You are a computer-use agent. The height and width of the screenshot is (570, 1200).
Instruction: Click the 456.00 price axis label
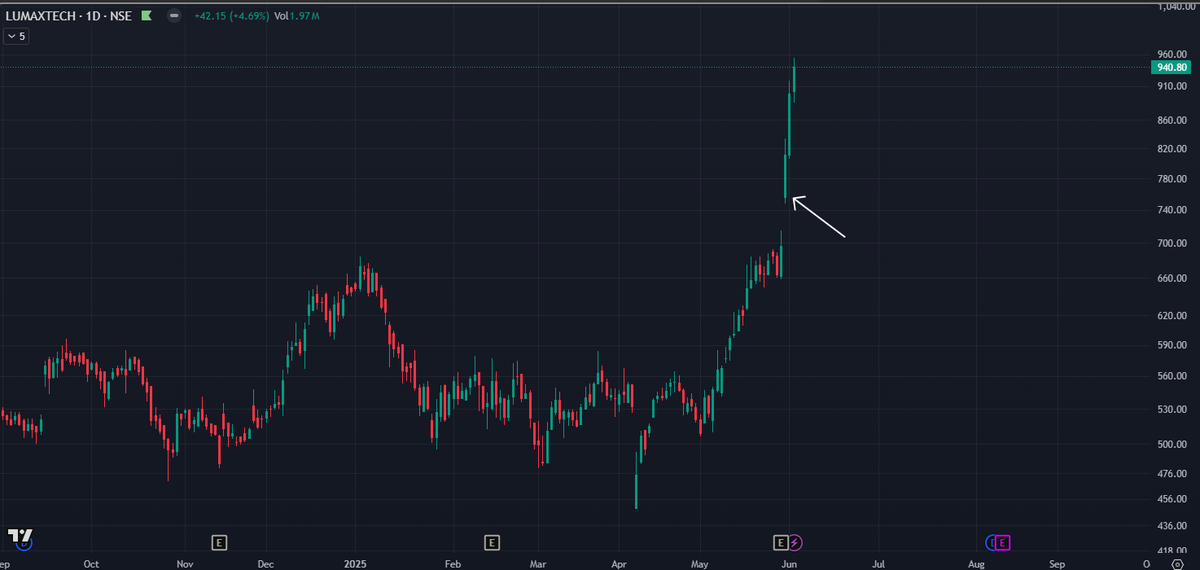coord(1171,499)
